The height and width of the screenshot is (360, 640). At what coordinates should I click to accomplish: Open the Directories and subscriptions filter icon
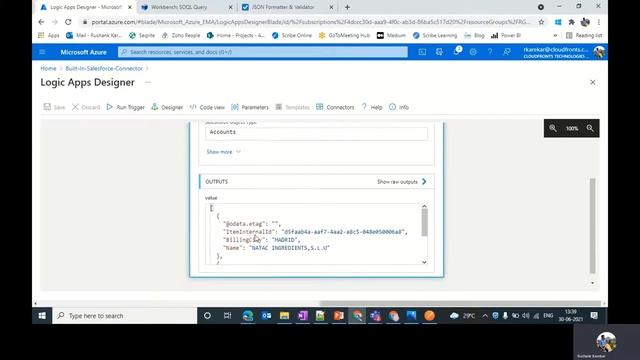click(x=439, y=52)
